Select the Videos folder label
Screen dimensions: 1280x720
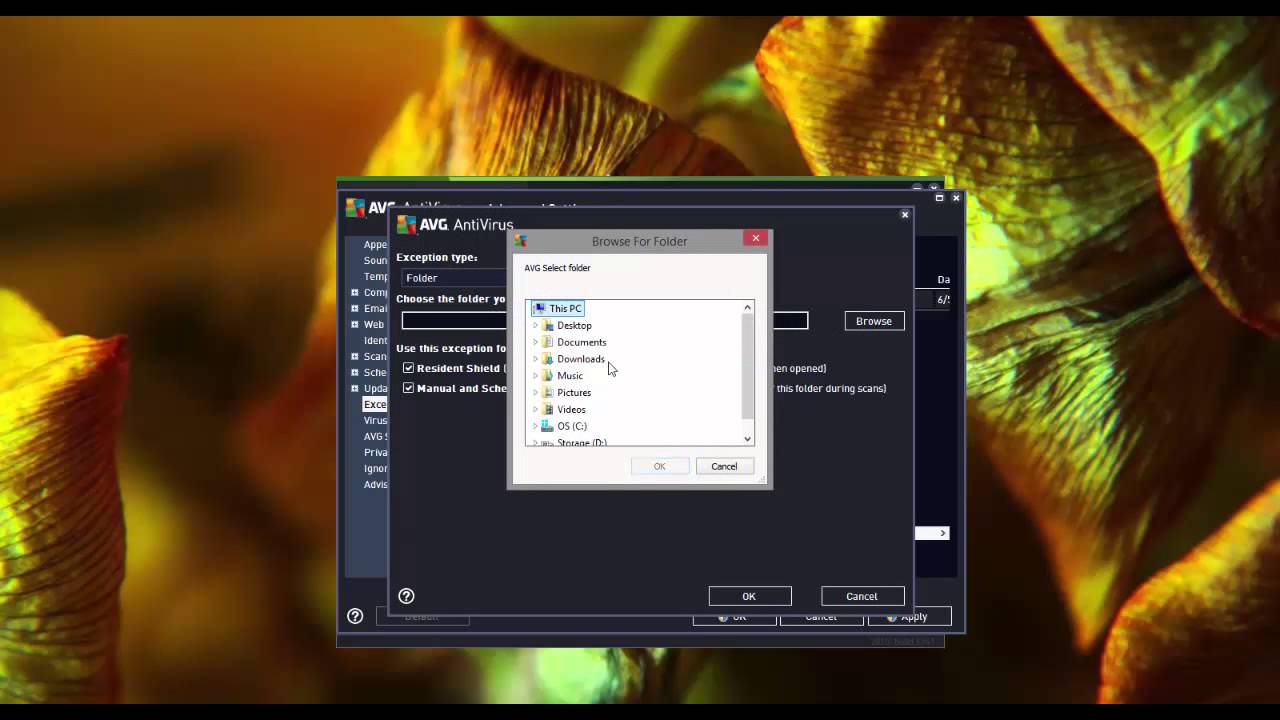point(571,409)
